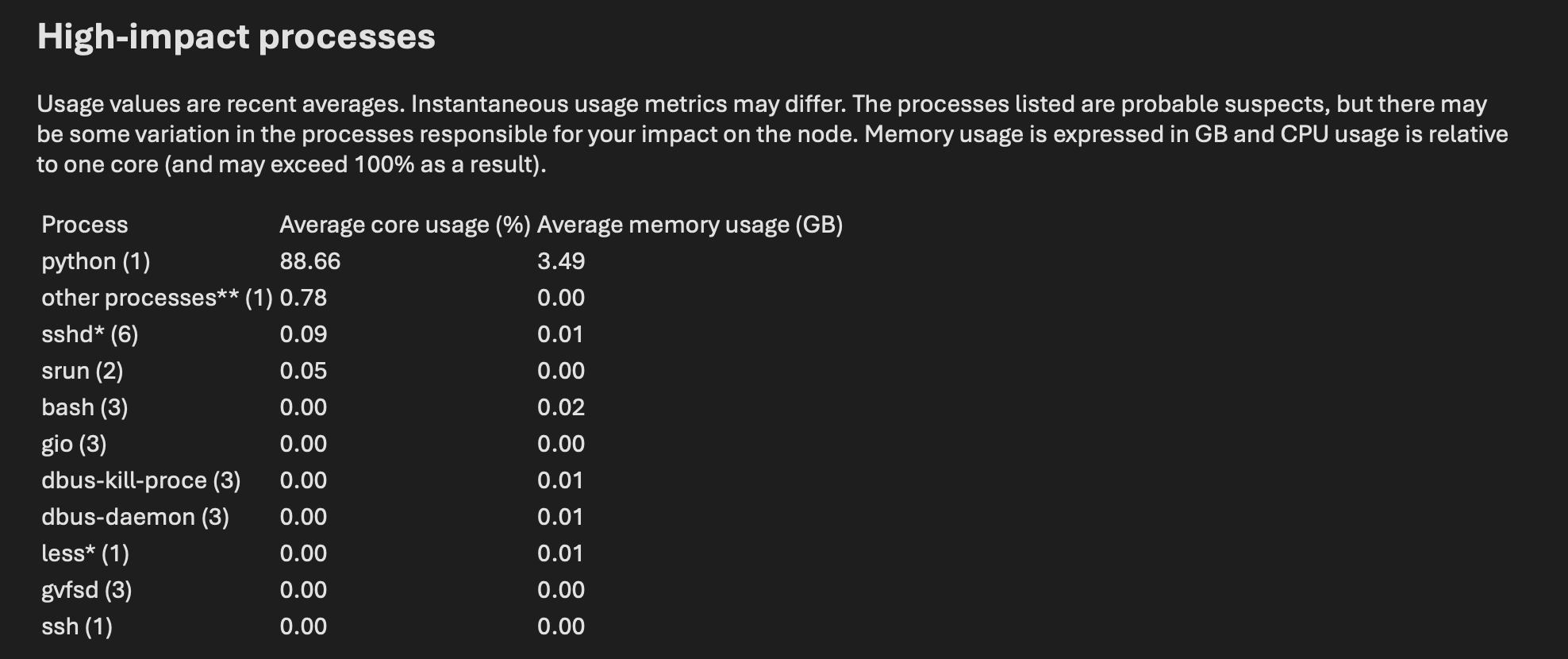1568x659 pixels.
Task: Select the other processes** (1) row label
Action: coord(156,298)
